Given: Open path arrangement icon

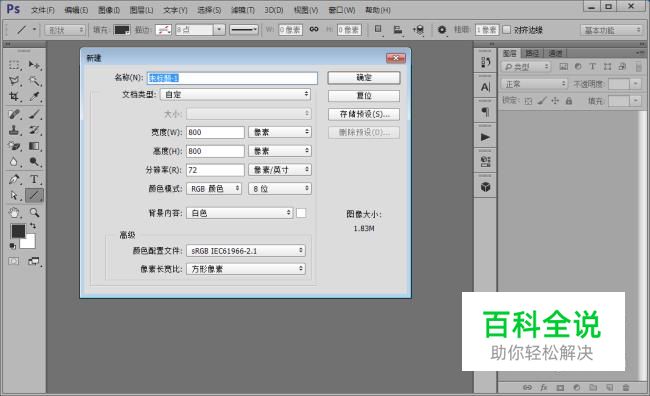Looking at the screenshot, I should tap(418, 29).
